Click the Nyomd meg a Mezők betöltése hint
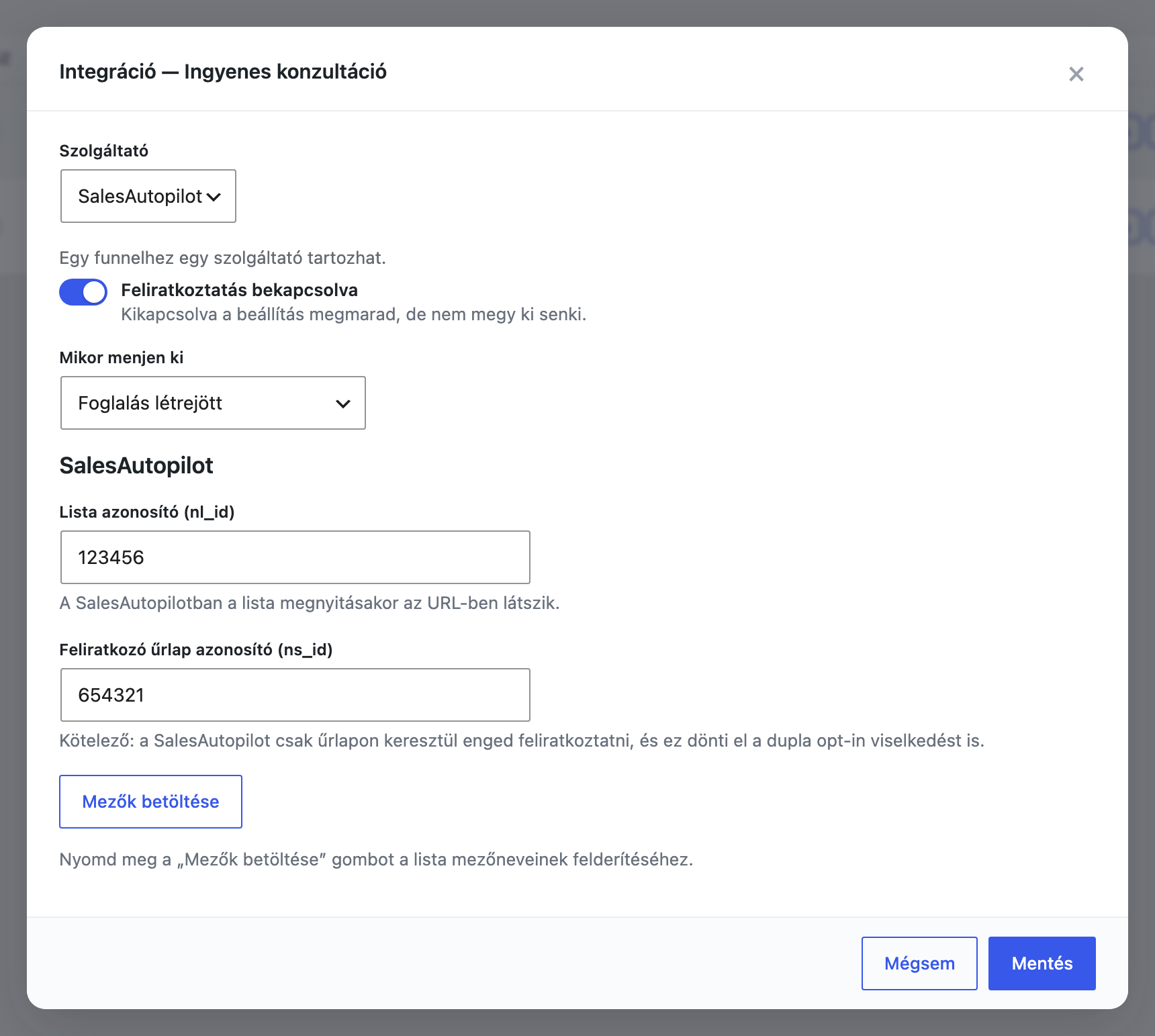1155x1036 pixels. (376, 859)
